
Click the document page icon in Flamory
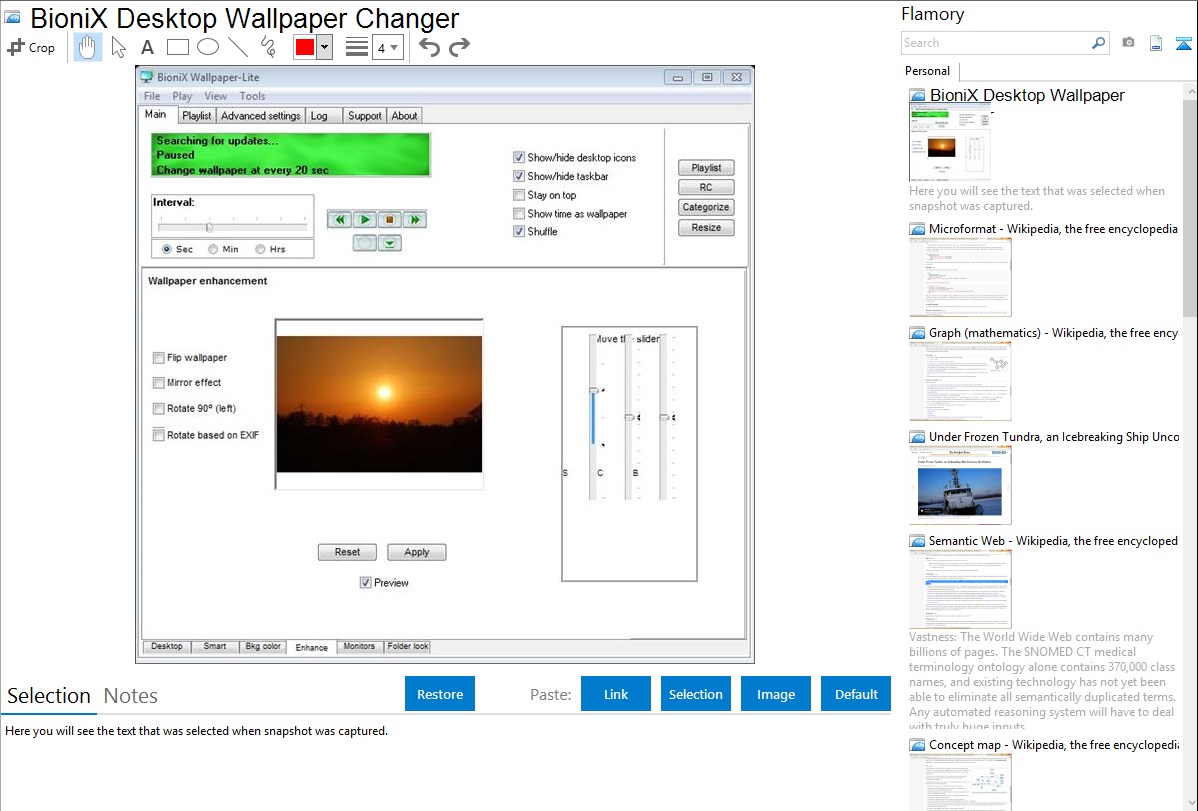click(1156, 43)
